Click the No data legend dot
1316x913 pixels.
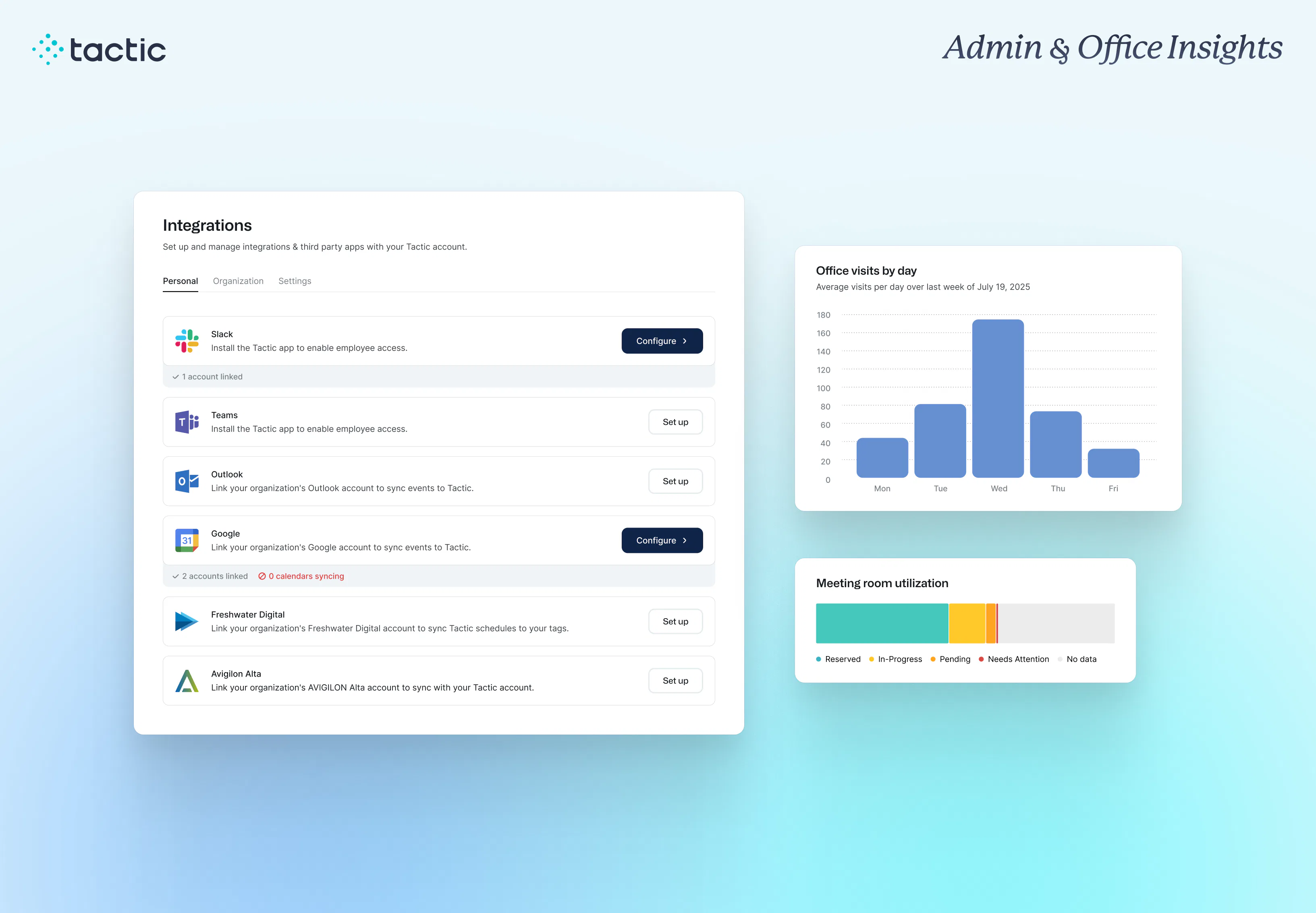pyautogui.click(x=1060, y=660)
